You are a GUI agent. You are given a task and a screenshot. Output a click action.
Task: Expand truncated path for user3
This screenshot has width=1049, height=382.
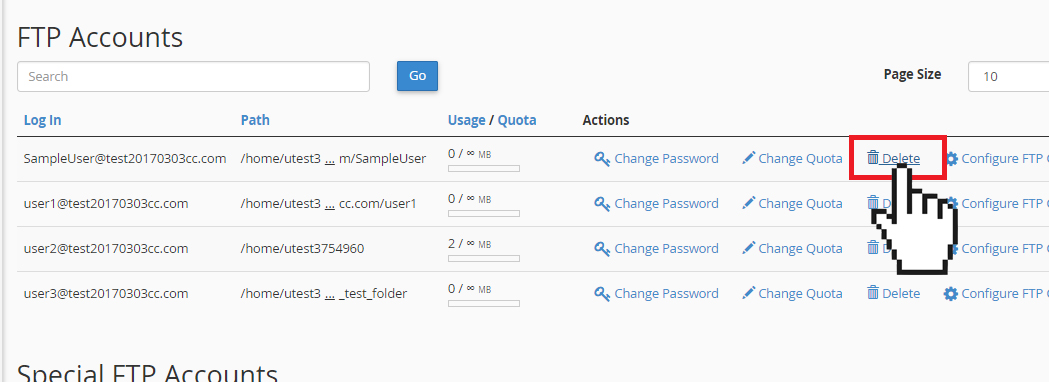(329, 294)
